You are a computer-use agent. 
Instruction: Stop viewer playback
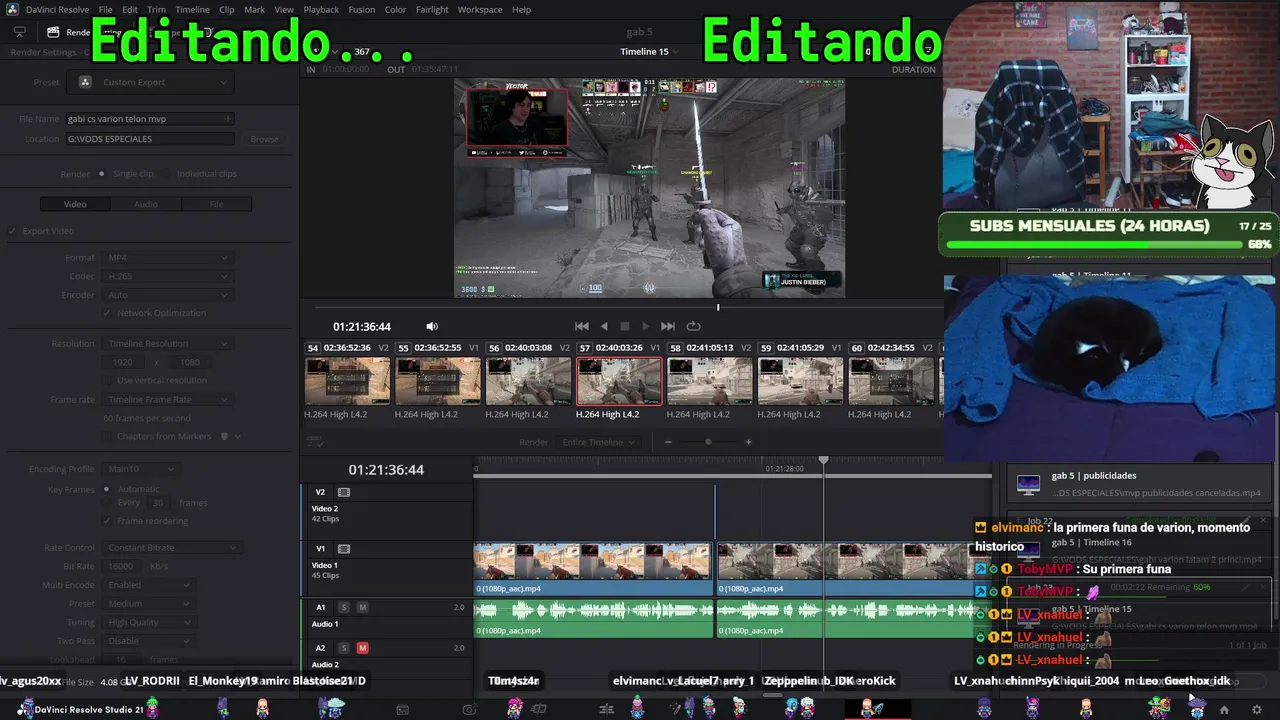(x=625, y=326)
